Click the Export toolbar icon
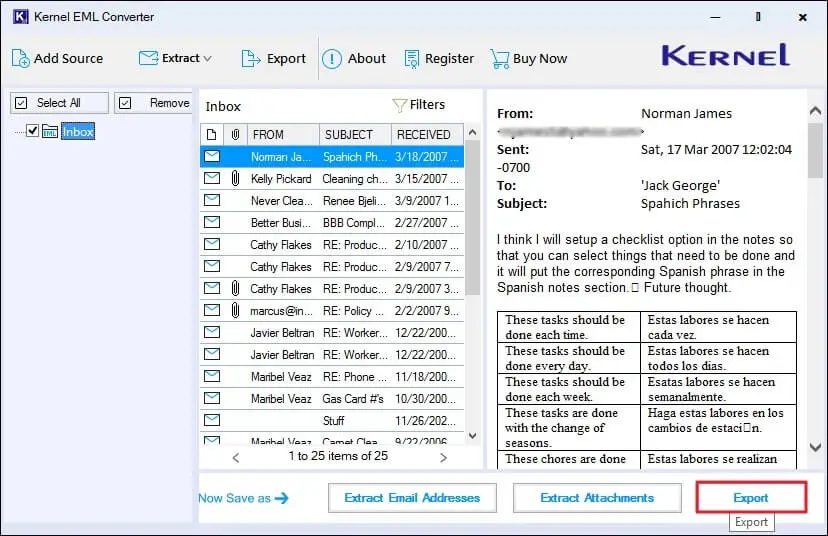The width and height of the screenshot is (828, 536). pyautogui.click(x=250, y=59)
